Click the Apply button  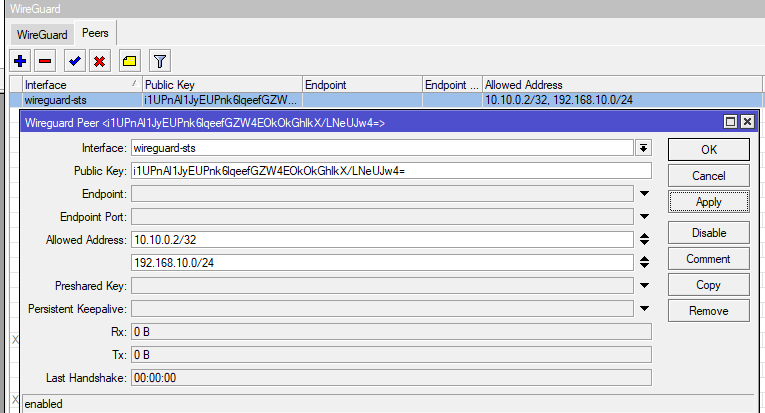(x=708, y=202)
